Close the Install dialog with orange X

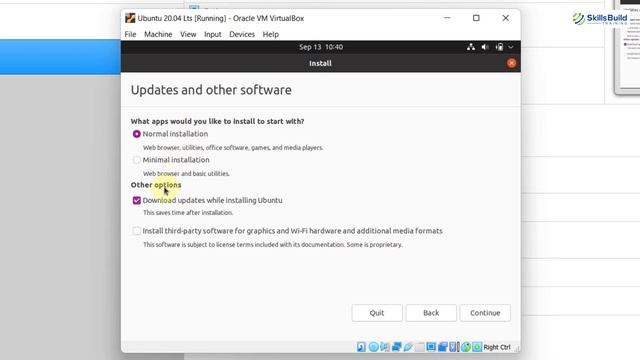(x=511, y=63)
